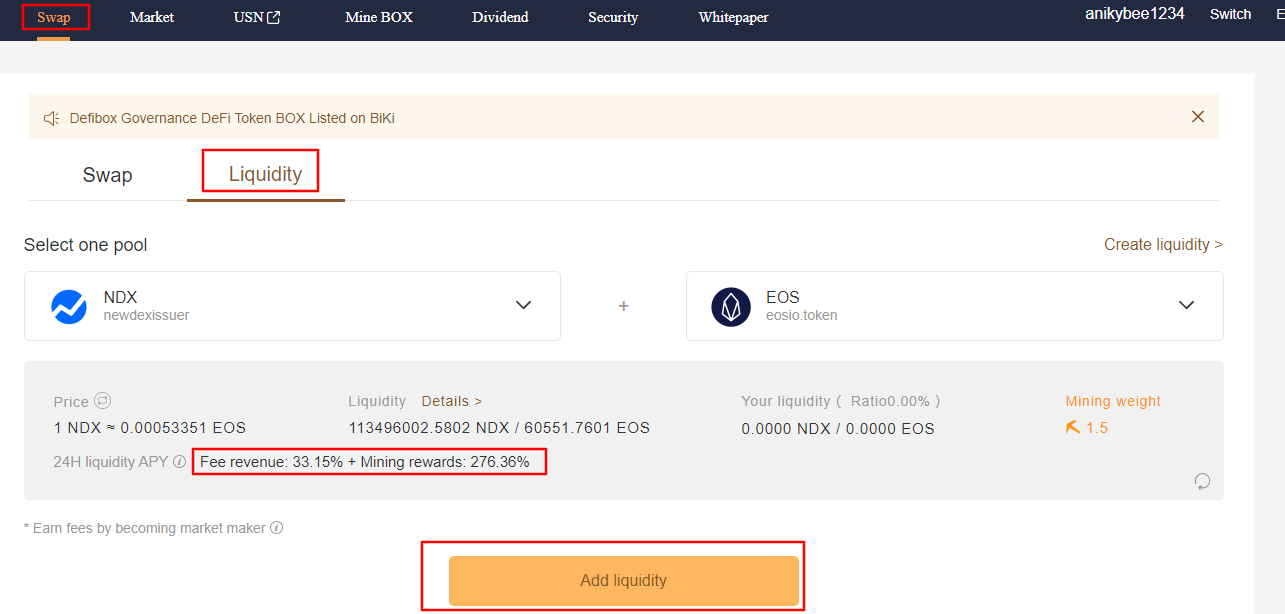
Task: Go to Mine BOX
Action: pos(378,17)
